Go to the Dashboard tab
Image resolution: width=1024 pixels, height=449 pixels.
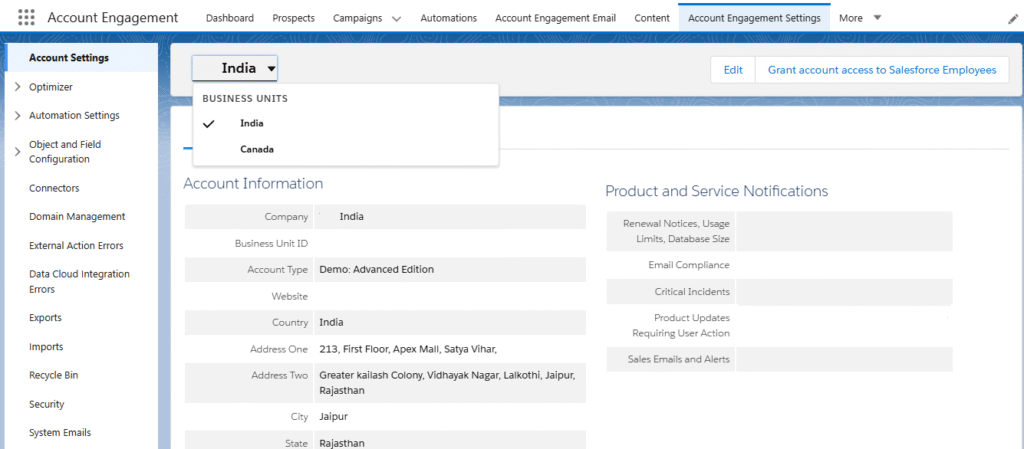(x=230, y=18)
